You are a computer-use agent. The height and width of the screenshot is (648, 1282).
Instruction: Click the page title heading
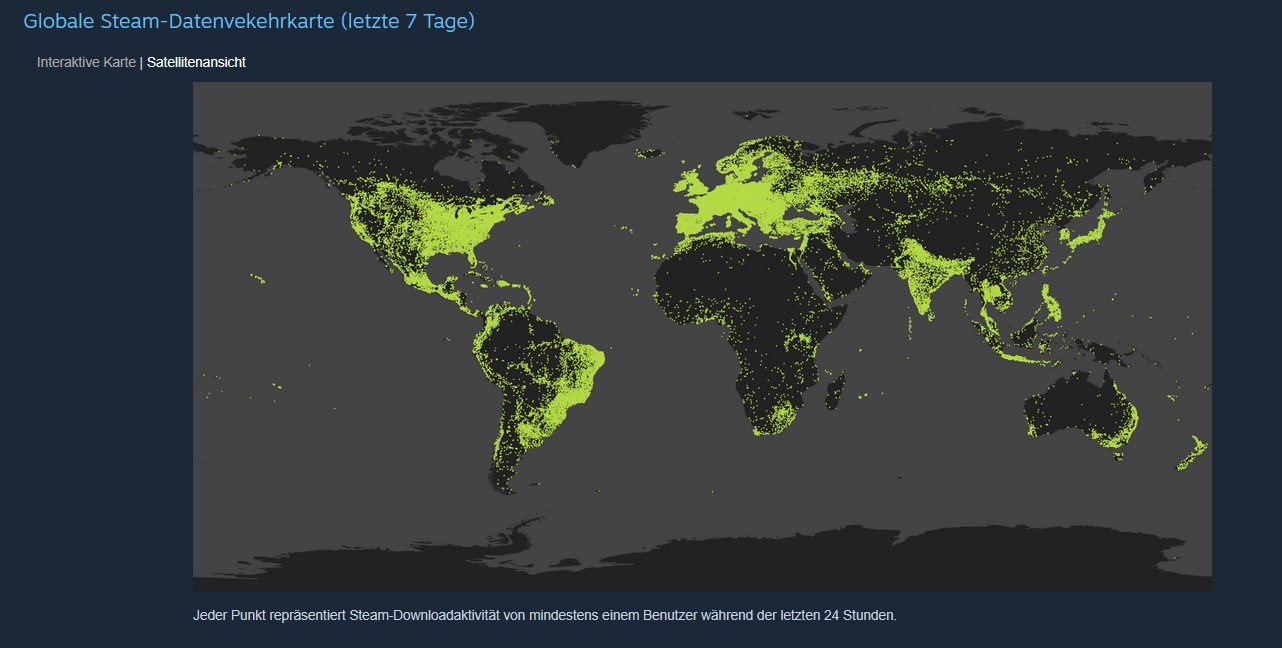250,20
